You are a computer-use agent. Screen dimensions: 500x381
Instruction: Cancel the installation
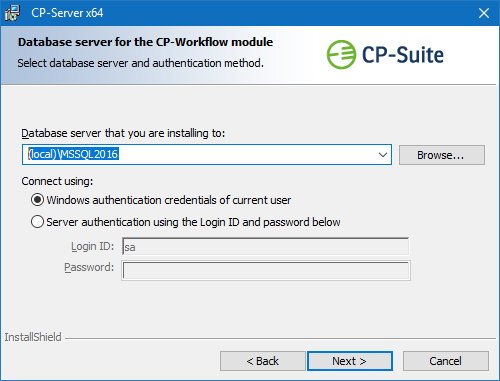[x=446, y=361]
